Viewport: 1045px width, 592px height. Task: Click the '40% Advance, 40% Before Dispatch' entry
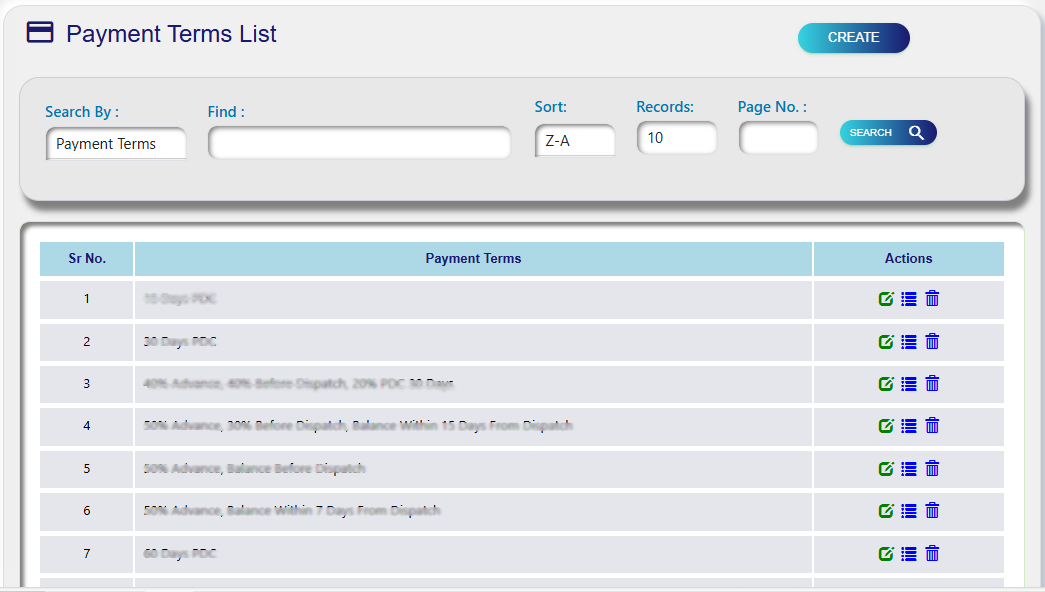pyautogui.click(x=299, y=383)
